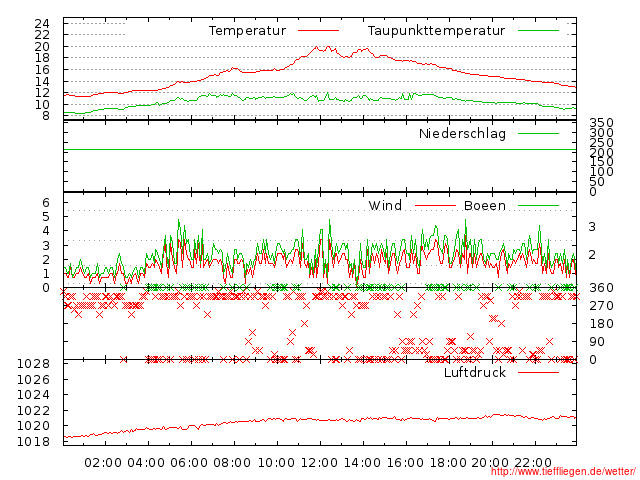Click the 08:00 time axis label
The width and height of the screenshot is (640, 480).
coord(232,463)
